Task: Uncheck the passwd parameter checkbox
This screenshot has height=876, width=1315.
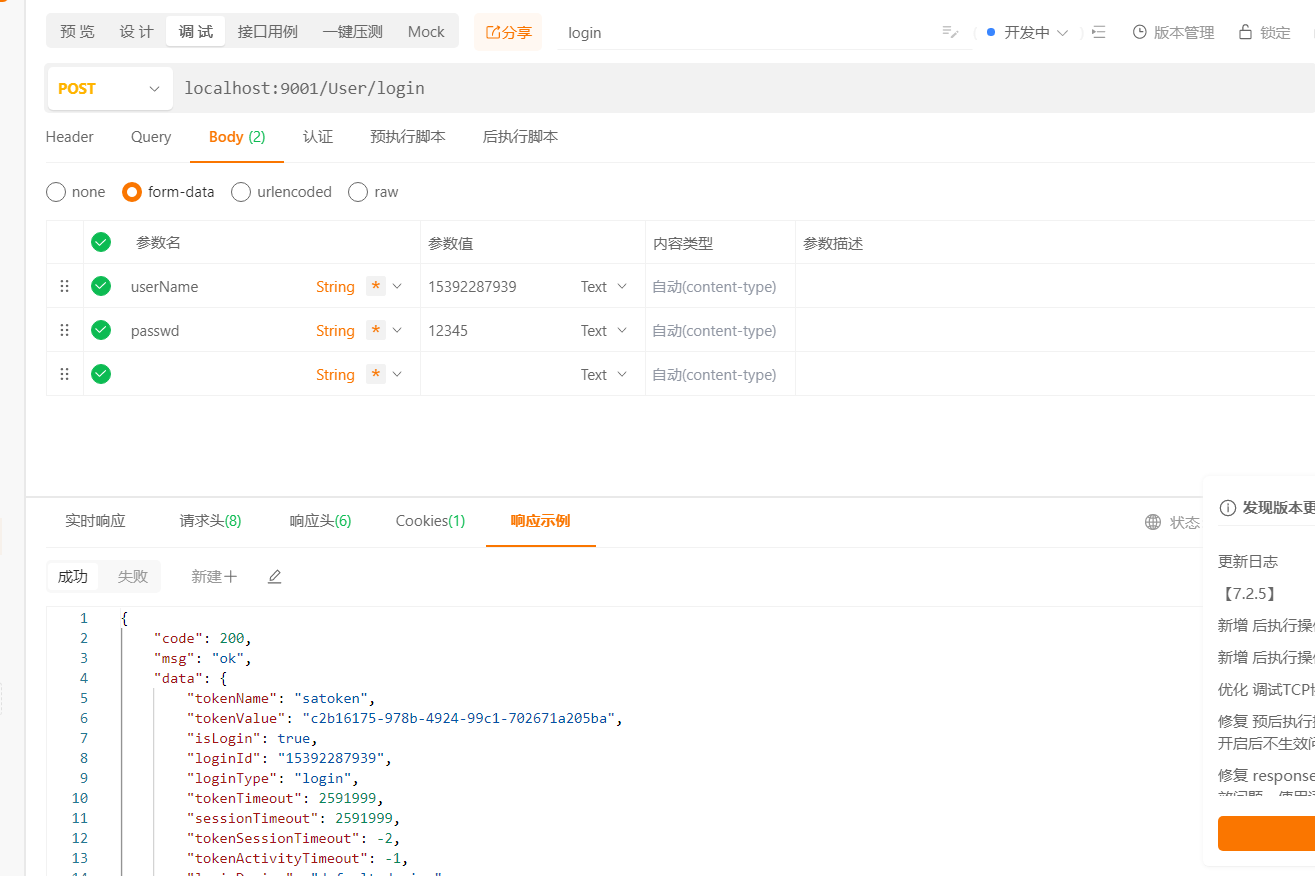Action: click(100, 330)
